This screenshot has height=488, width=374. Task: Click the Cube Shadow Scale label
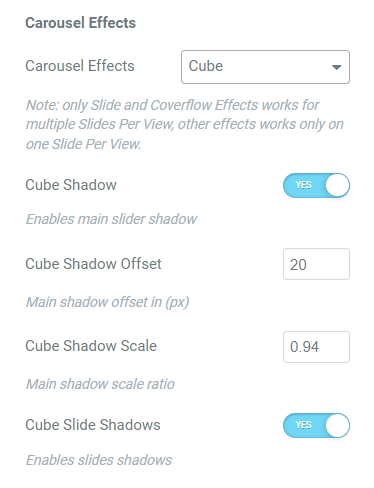[x=91, y=346]
